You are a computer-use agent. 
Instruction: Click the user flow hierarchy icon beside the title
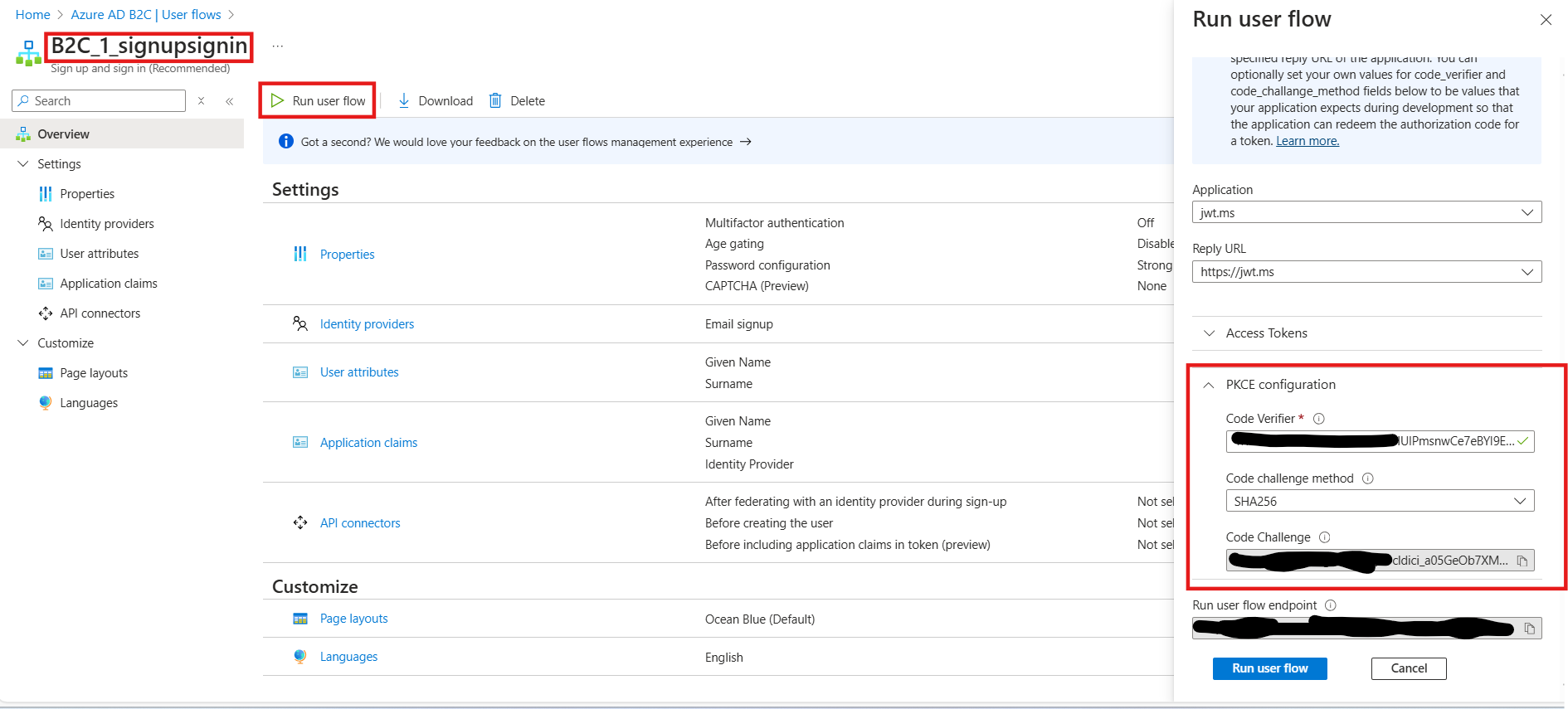[28, 53]
